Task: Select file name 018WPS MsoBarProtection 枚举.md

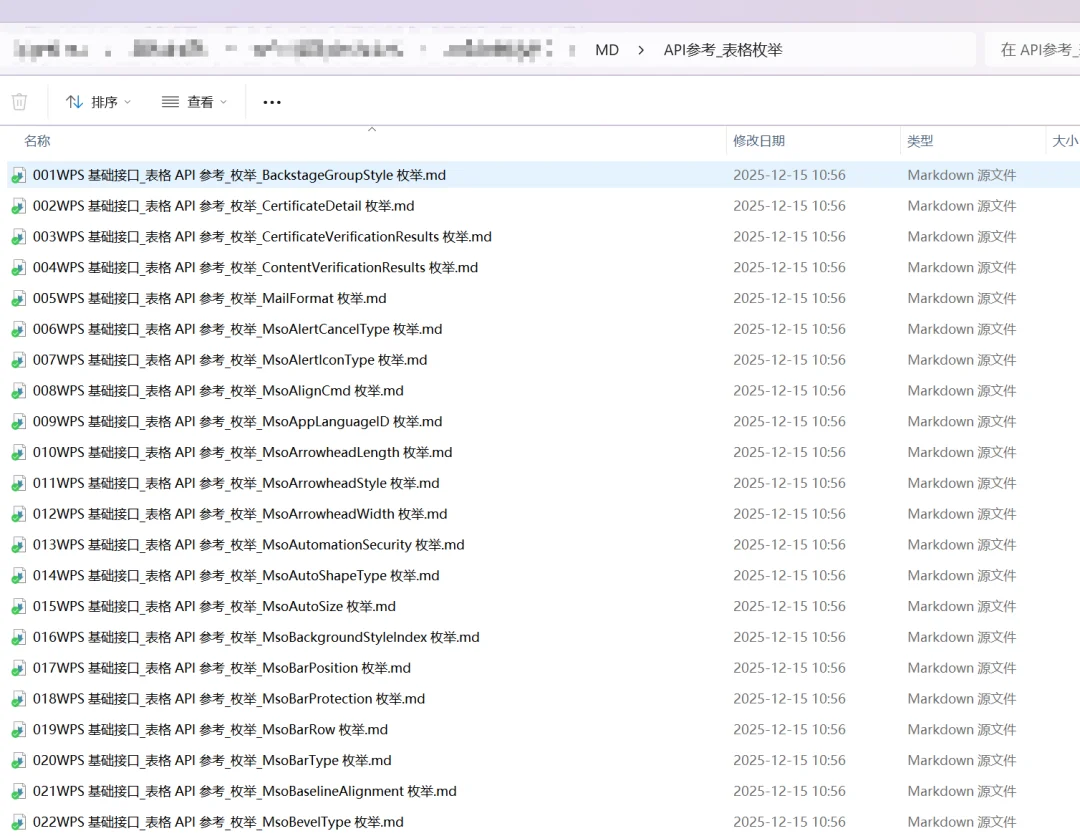Action: pos(229,699)
